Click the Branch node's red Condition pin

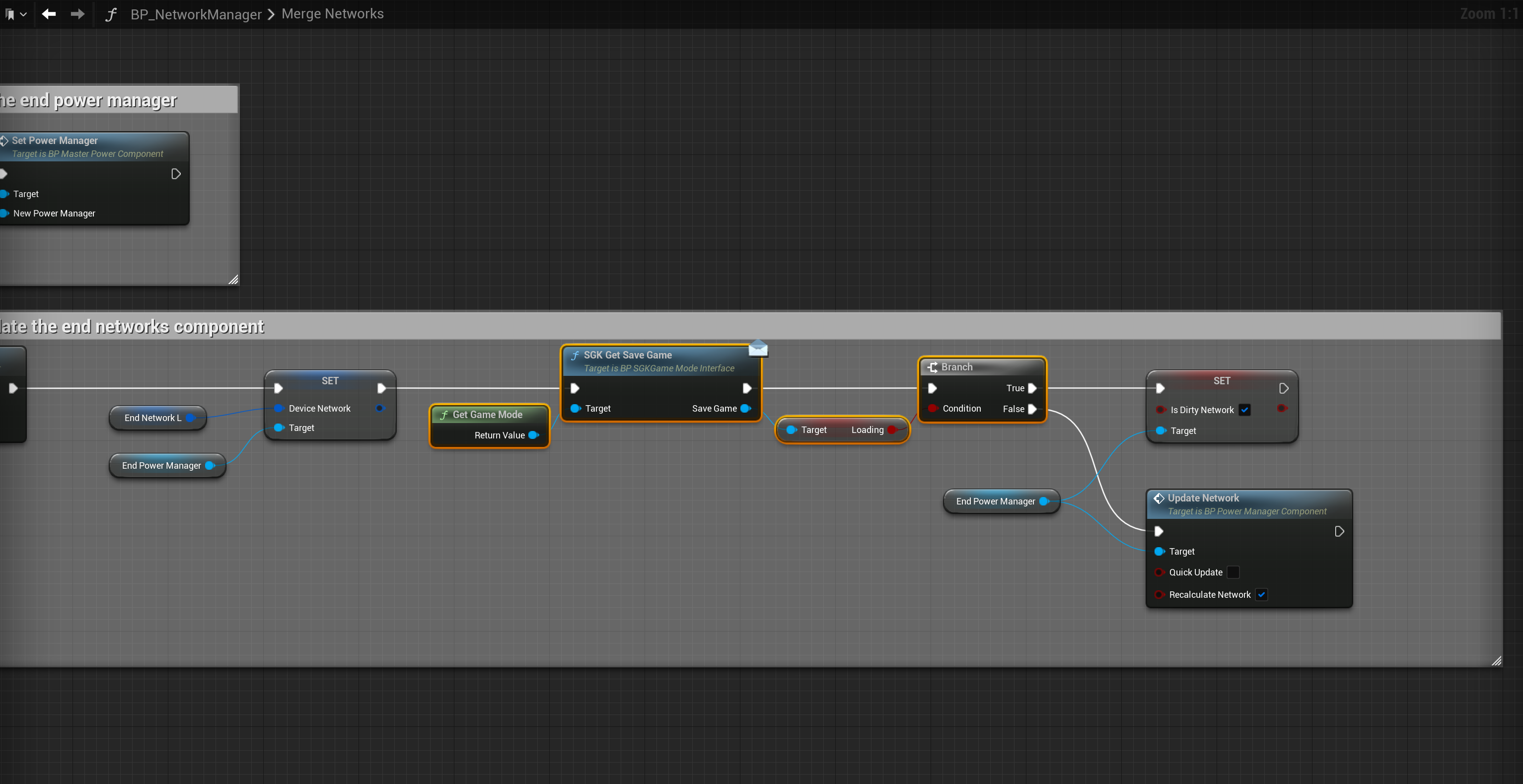coord(933,409)
